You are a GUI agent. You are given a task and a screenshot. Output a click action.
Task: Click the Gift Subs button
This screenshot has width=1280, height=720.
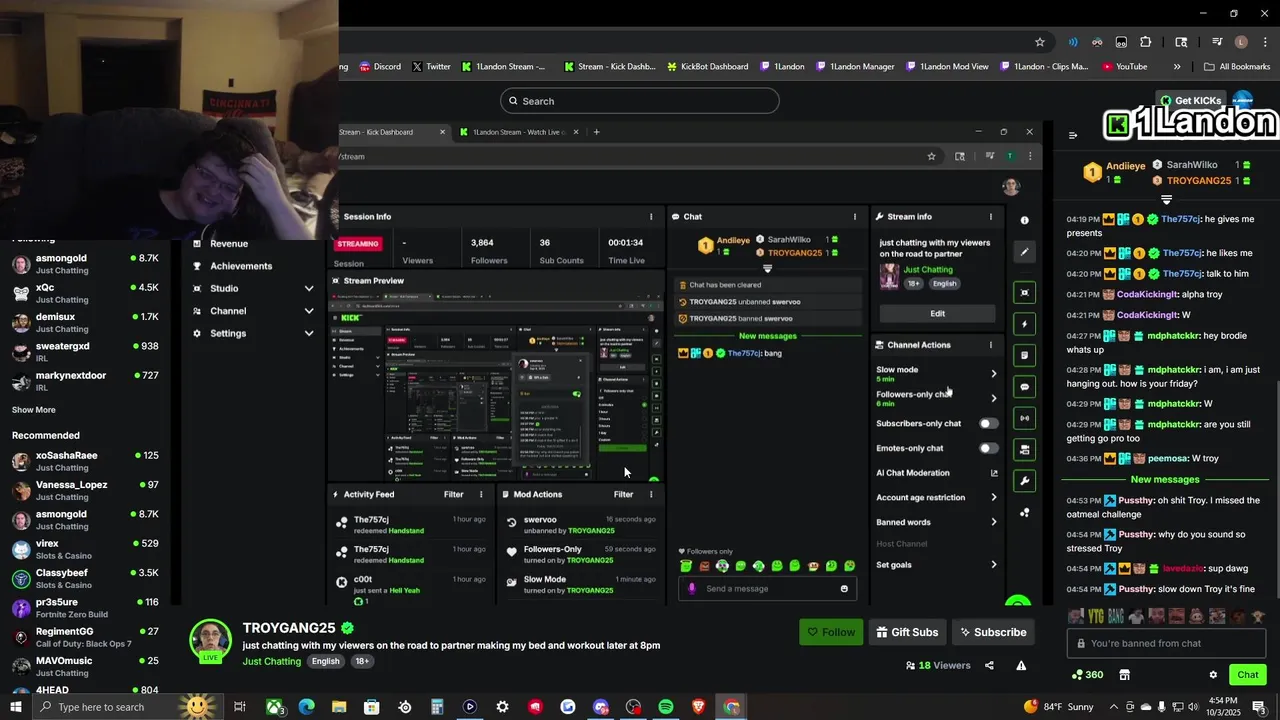point(907,632)
